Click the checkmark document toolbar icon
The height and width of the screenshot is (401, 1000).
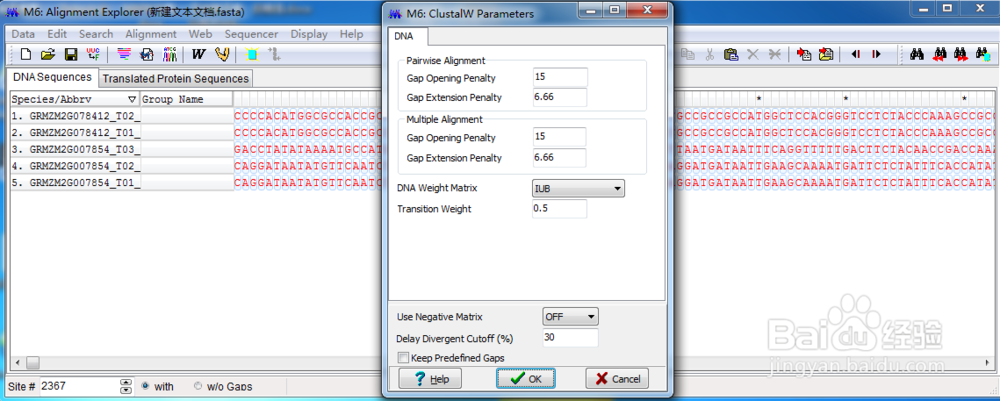tap(147, 55)
